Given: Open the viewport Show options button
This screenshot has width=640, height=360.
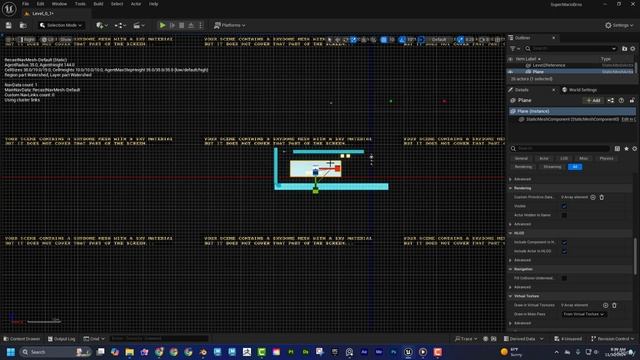Looking at the screenshot, I should [65, 40].
